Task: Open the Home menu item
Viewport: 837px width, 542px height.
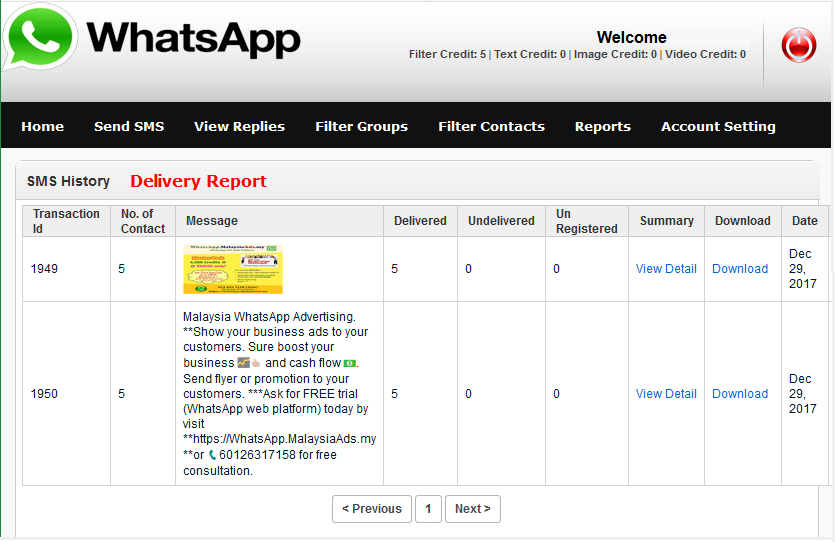Action: 43,127
